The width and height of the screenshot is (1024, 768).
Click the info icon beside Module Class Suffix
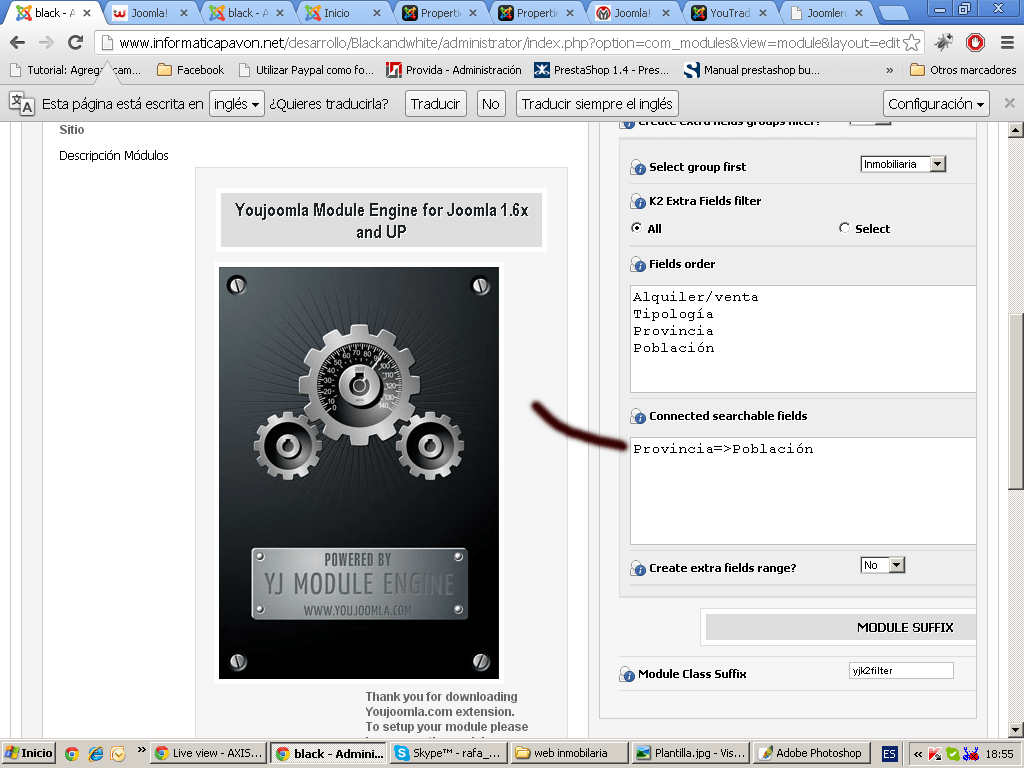click(627, 675)
